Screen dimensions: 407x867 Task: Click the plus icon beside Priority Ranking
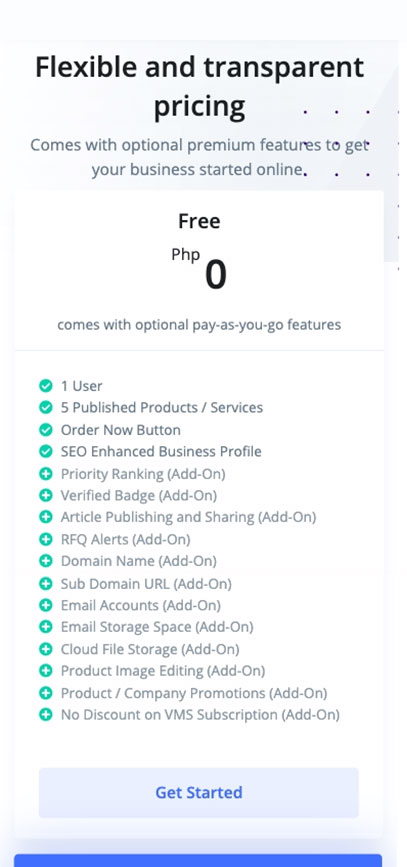[x=45, y=473]
